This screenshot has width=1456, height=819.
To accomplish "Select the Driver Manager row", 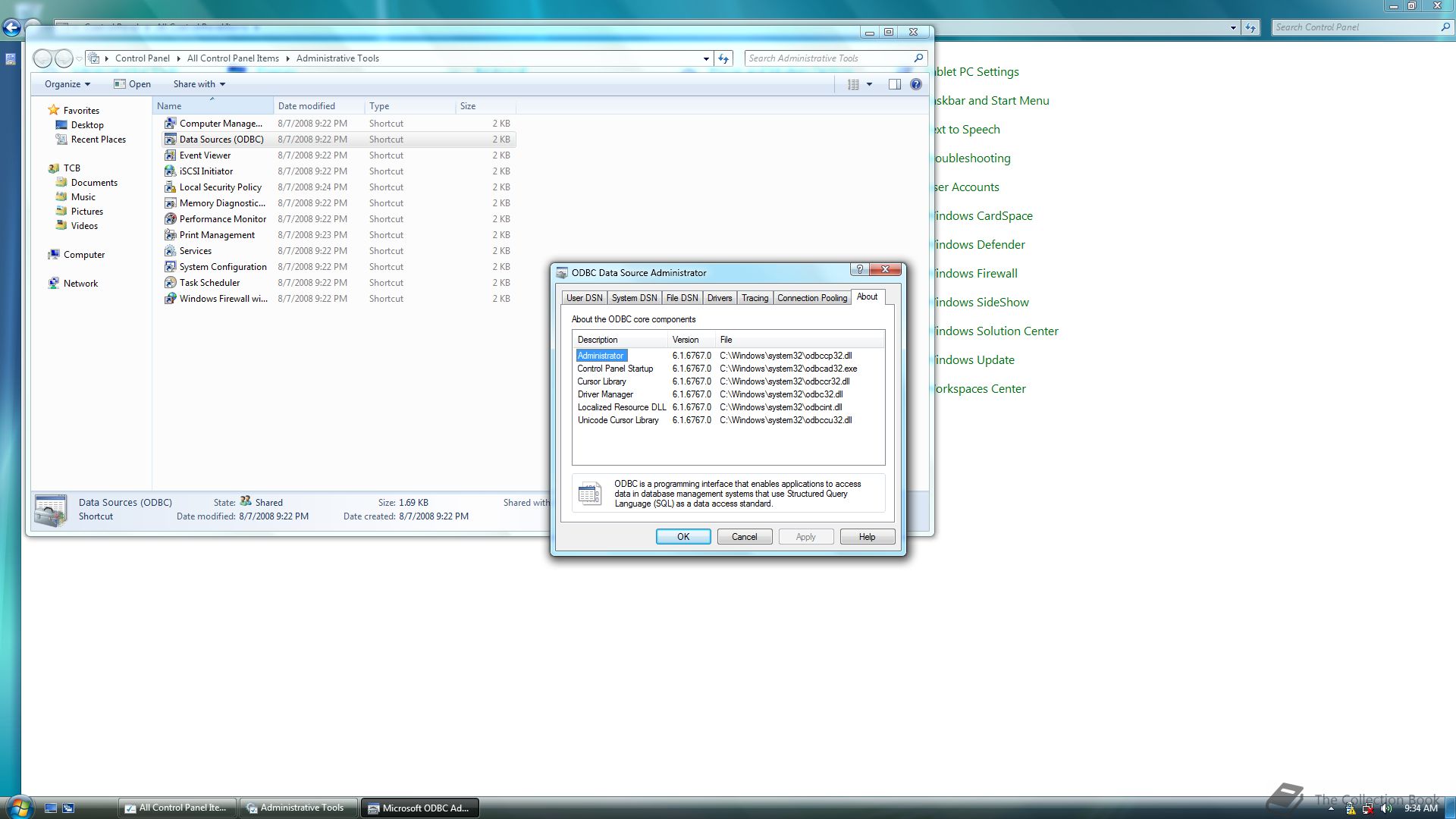I will click(x=728, y=394).
